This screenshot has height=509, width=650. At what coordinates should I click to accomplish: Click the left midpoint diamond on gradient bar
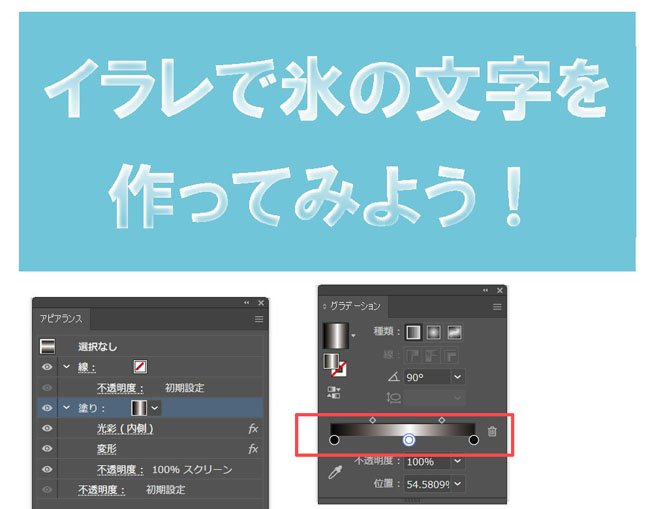[373, 420]
